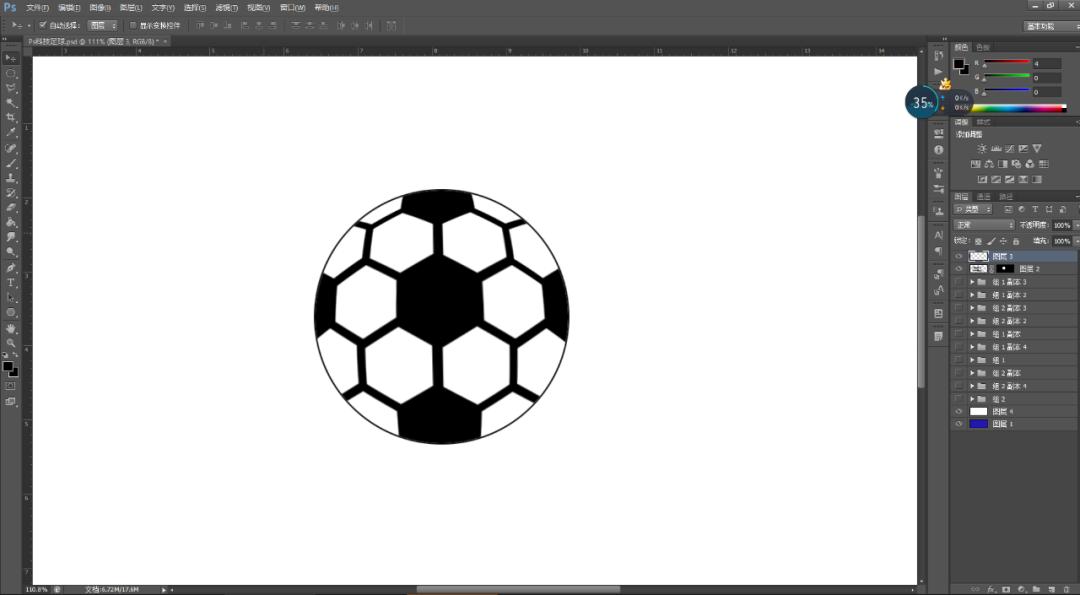This screenshot has width=1080, height=595.
Task: Show group 组 2 via visibility box
Action: (958, 399)
